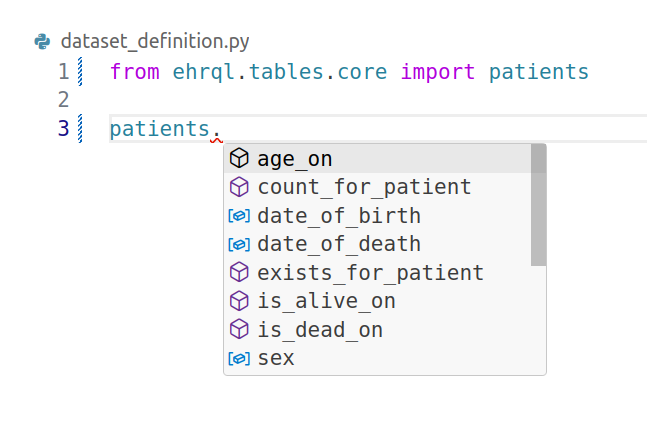The height and width of the screenshot is (433, 647).
Task: Pick the date_of_birth completion entry
Action: coord(378,215)
